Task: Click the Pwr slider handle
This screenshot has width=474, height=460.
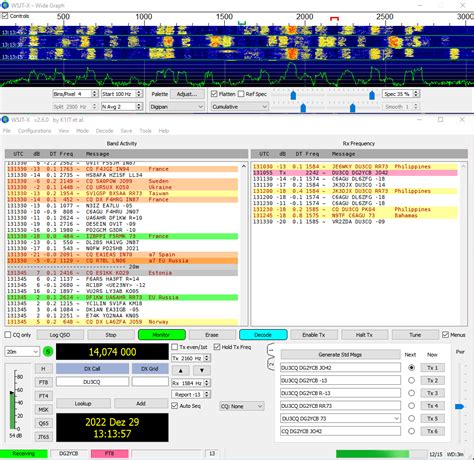Action: (x=460, y=406)
